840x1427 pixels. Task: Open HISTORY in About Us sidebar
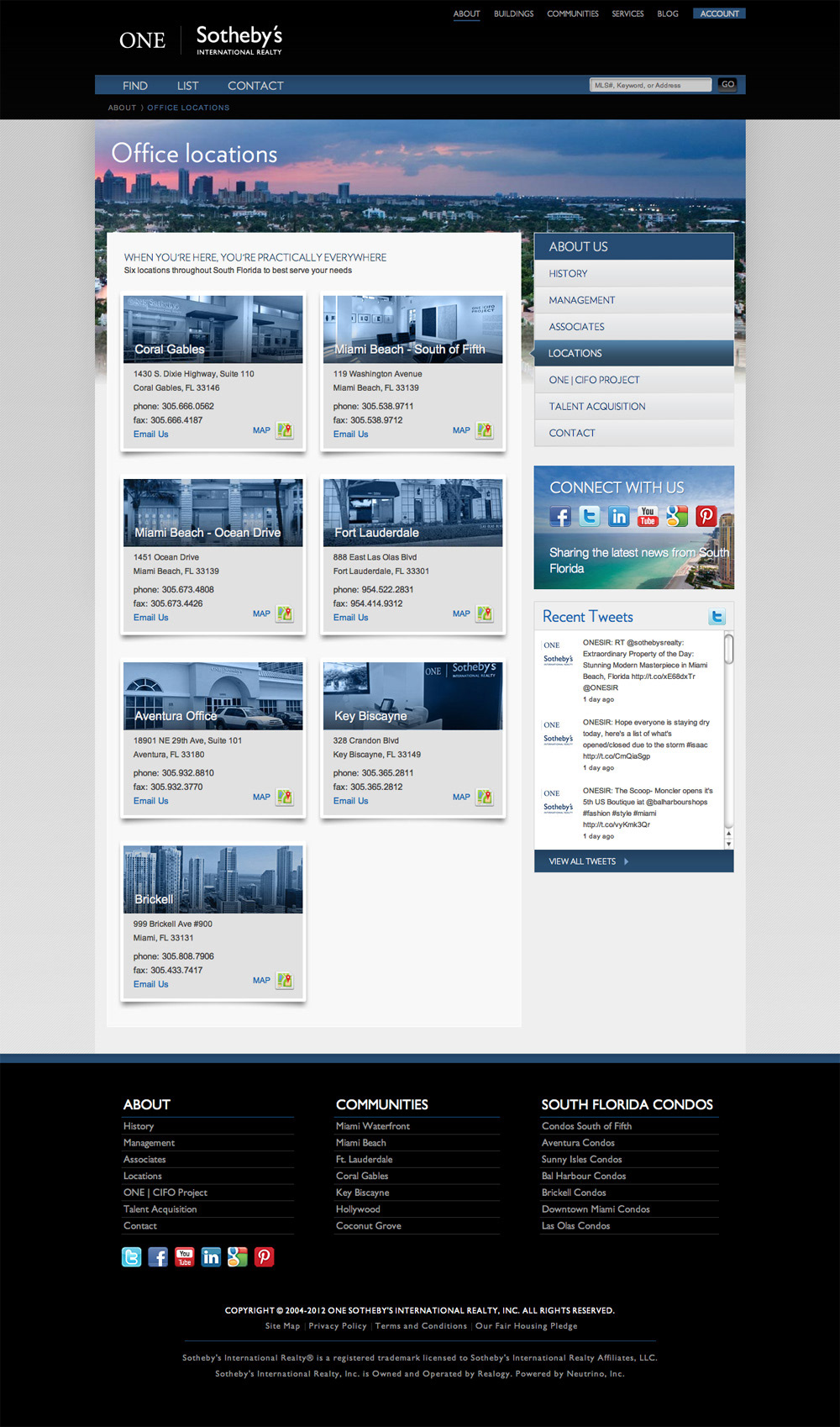point(634,273)
